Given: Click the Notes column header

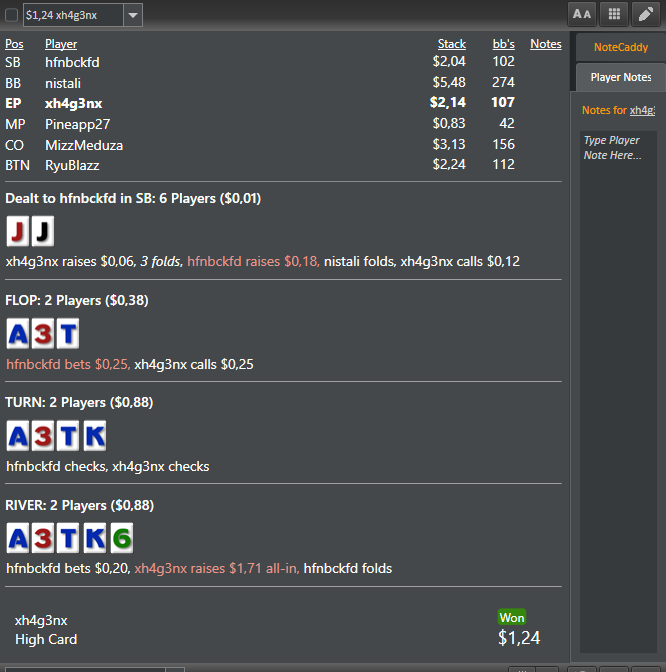Looking at the screenshot, I should pyautogui.click(x=546, y=44).
